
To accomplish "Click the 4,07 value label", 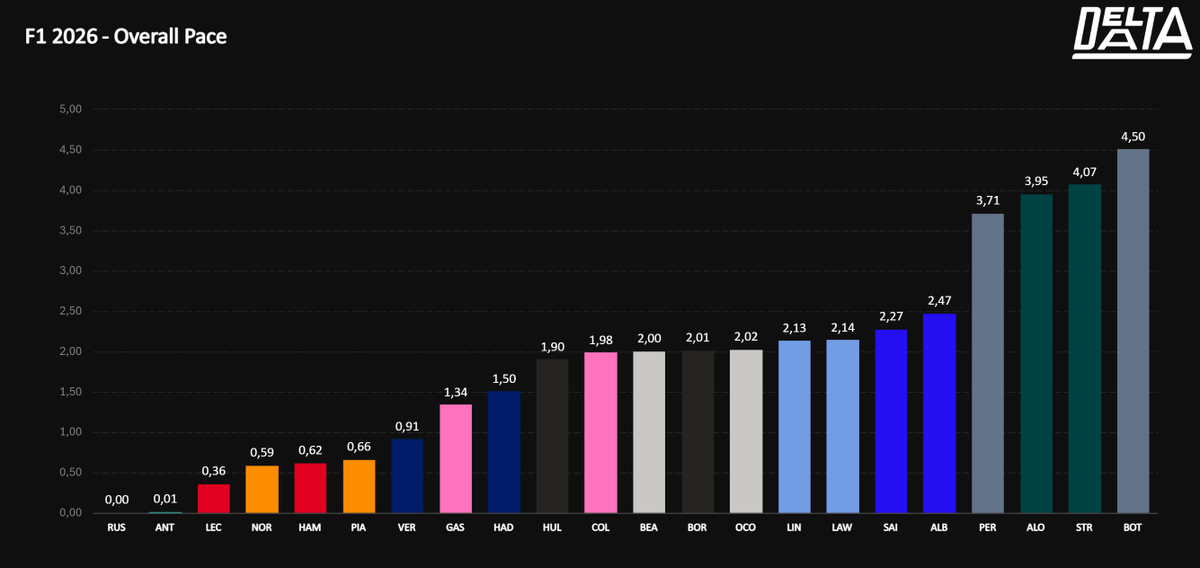I will coord(1085,172).
